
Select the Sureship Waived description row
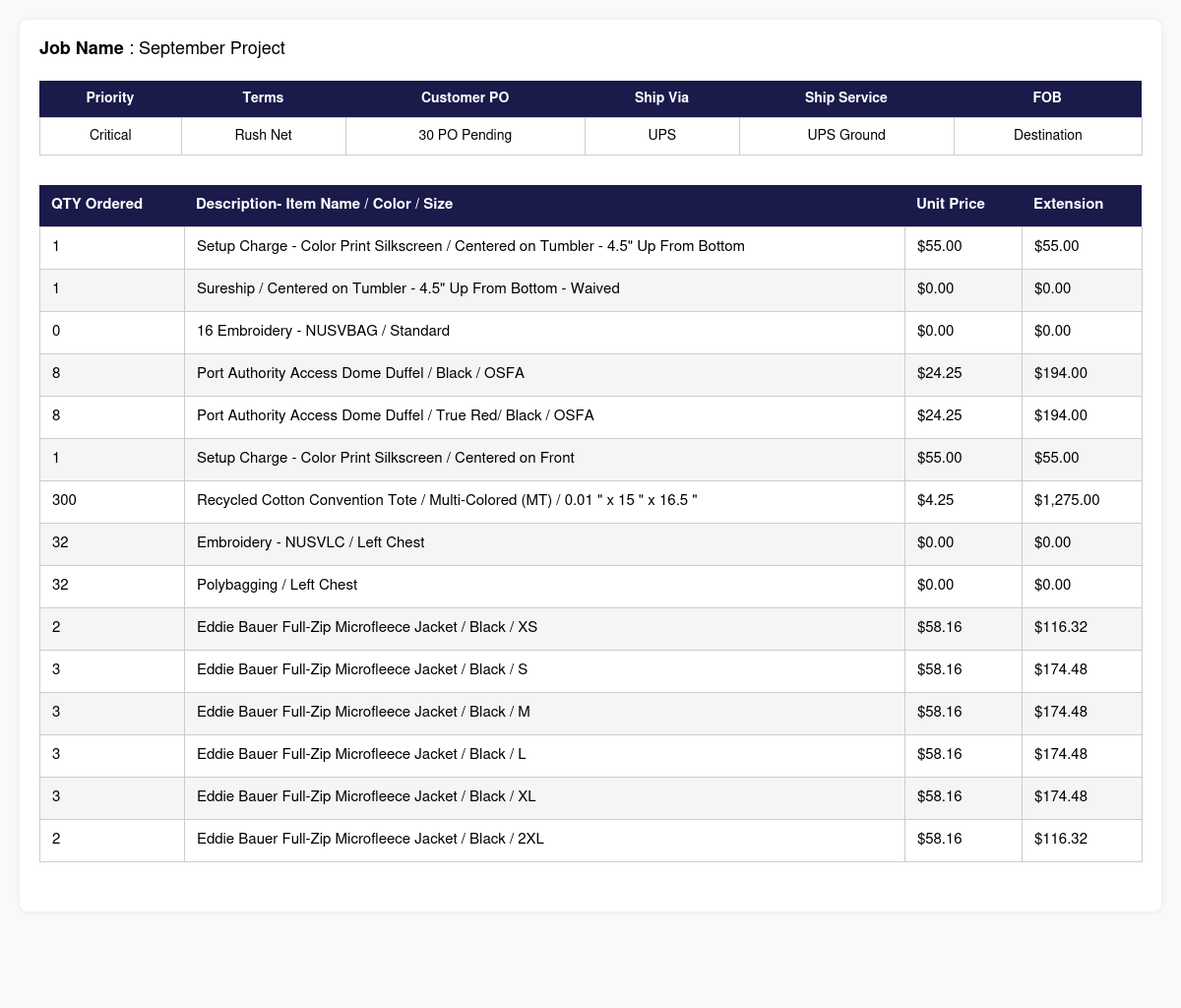pyautogui.click(x=590, y=289)
